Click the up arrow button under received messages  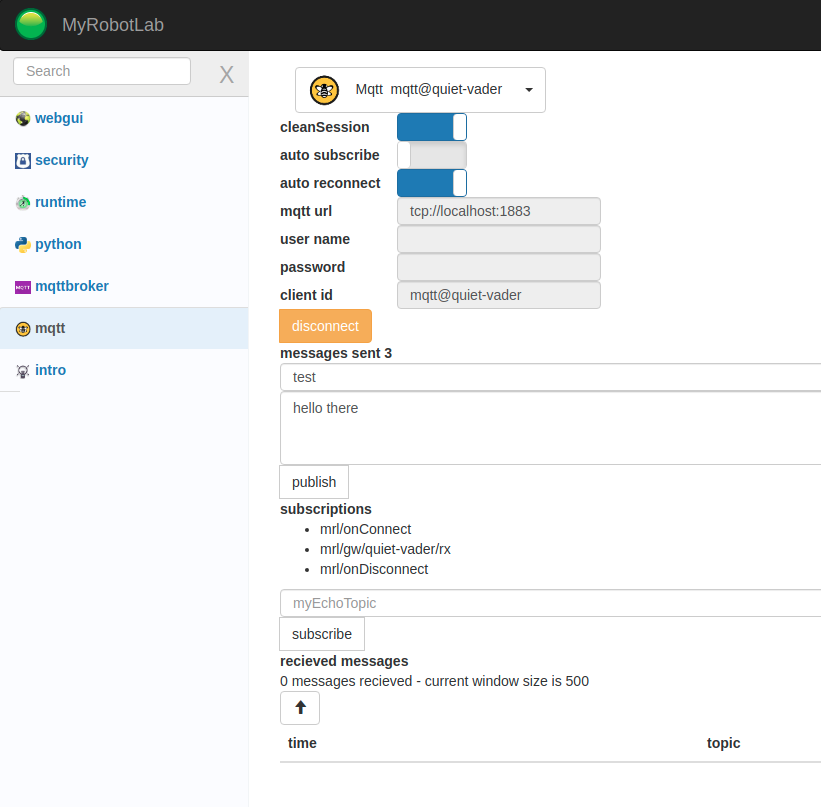[x=300, y=707]
